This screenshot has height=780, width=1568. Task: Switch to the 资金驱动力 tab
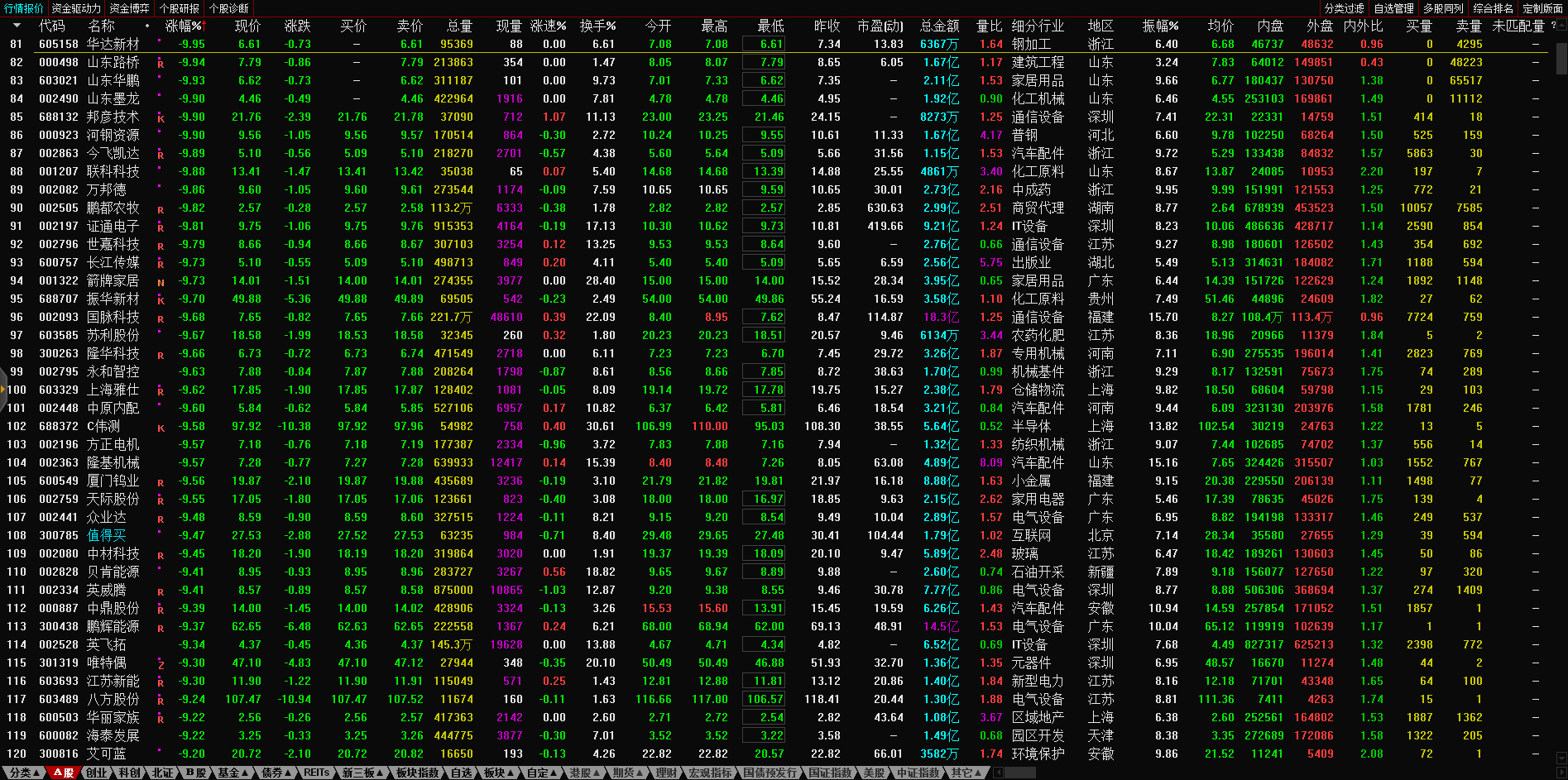pyautogui.click(x=76, y=8)
